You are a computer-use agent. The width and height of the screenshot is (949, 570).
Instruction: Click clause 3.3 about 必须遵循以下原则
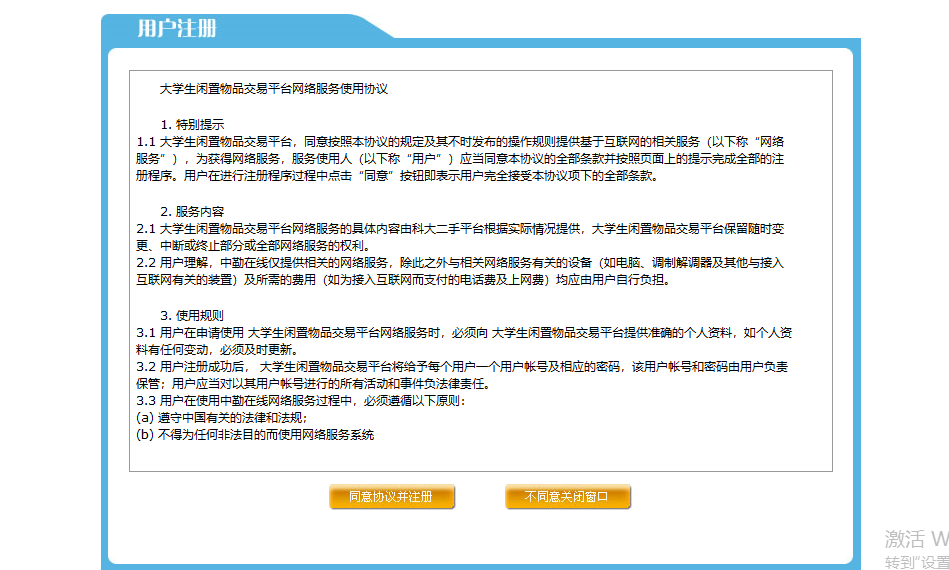301,401
